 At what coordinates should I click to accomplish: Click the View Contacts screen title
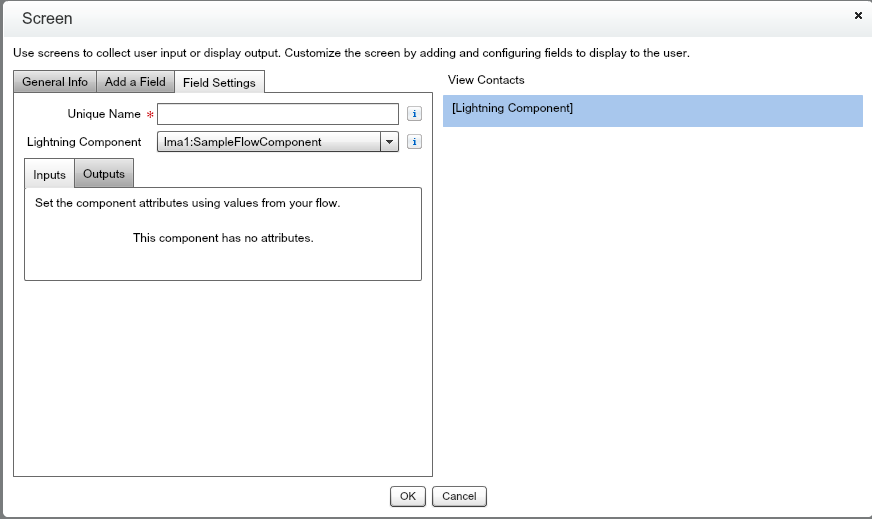(486, 80)
